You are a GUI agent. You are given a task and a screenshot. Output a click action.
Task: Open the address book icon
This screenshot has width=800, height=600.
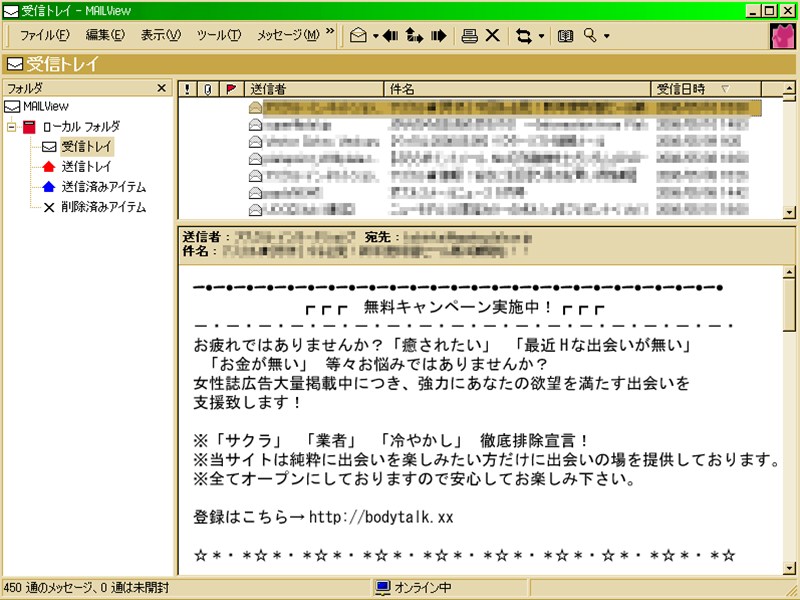coord(566,36)
